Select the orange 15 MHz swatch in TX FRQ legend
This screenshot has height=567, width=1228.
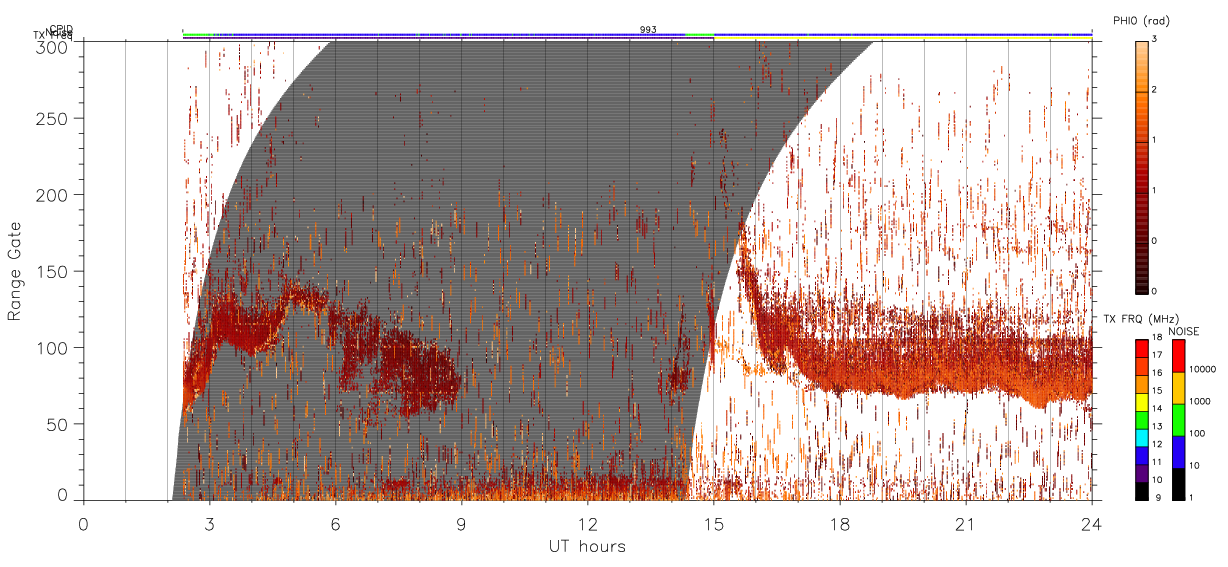click(x=1141, y=385)
